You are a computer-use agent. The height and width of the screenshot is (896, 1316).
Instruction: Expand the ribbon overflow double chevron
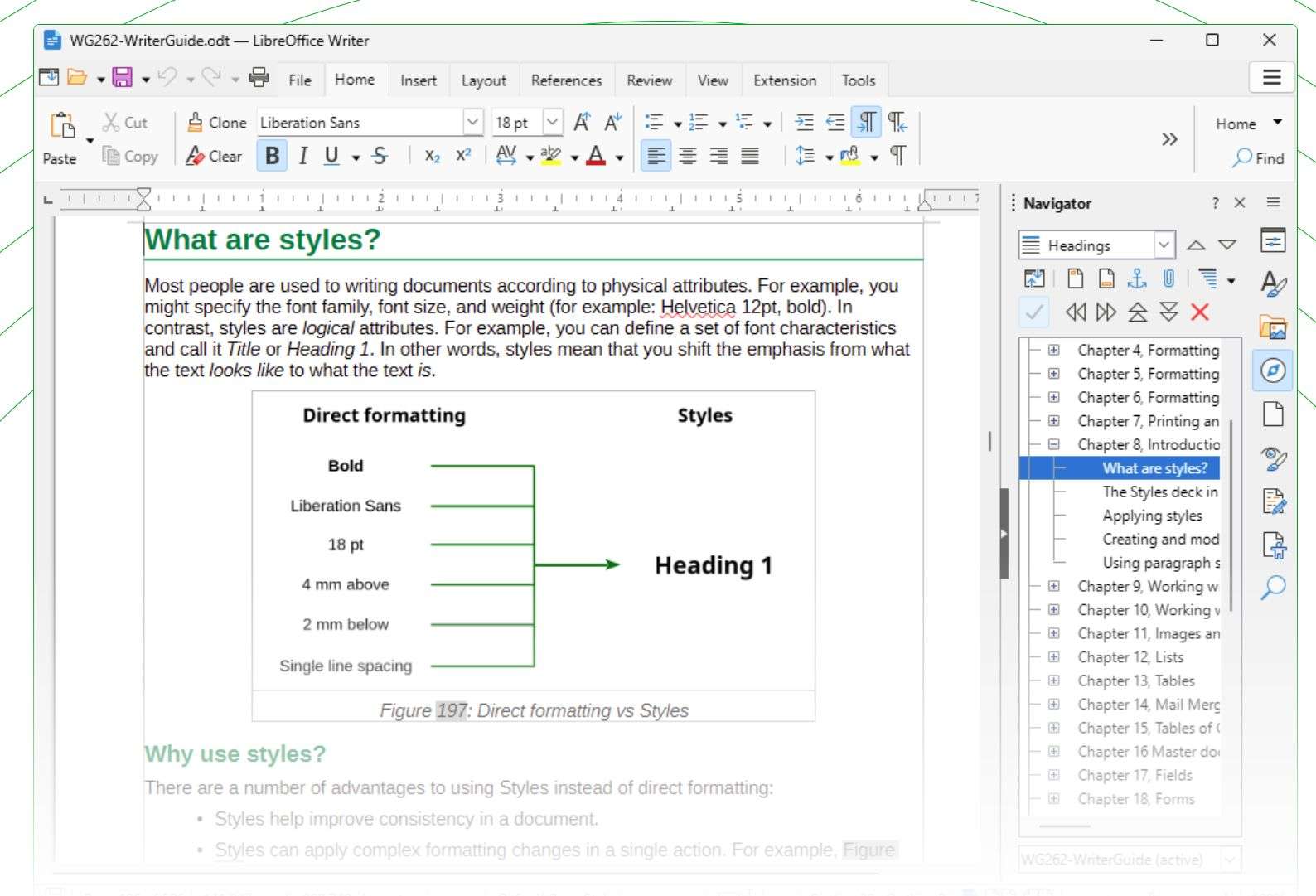[x=1169, y=138]
